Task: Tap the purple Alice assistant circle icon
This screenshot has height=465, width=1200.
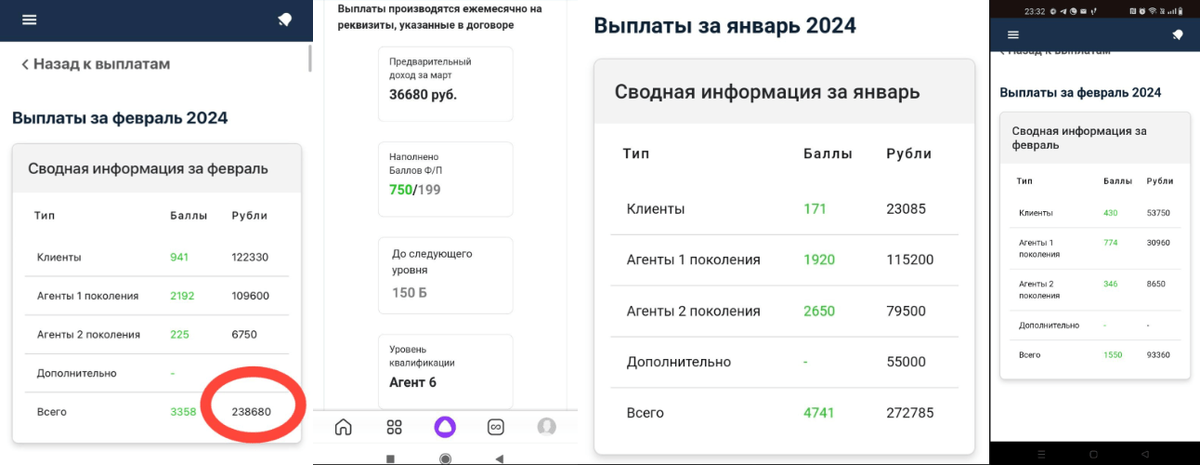Action: [x=444, y=427]
